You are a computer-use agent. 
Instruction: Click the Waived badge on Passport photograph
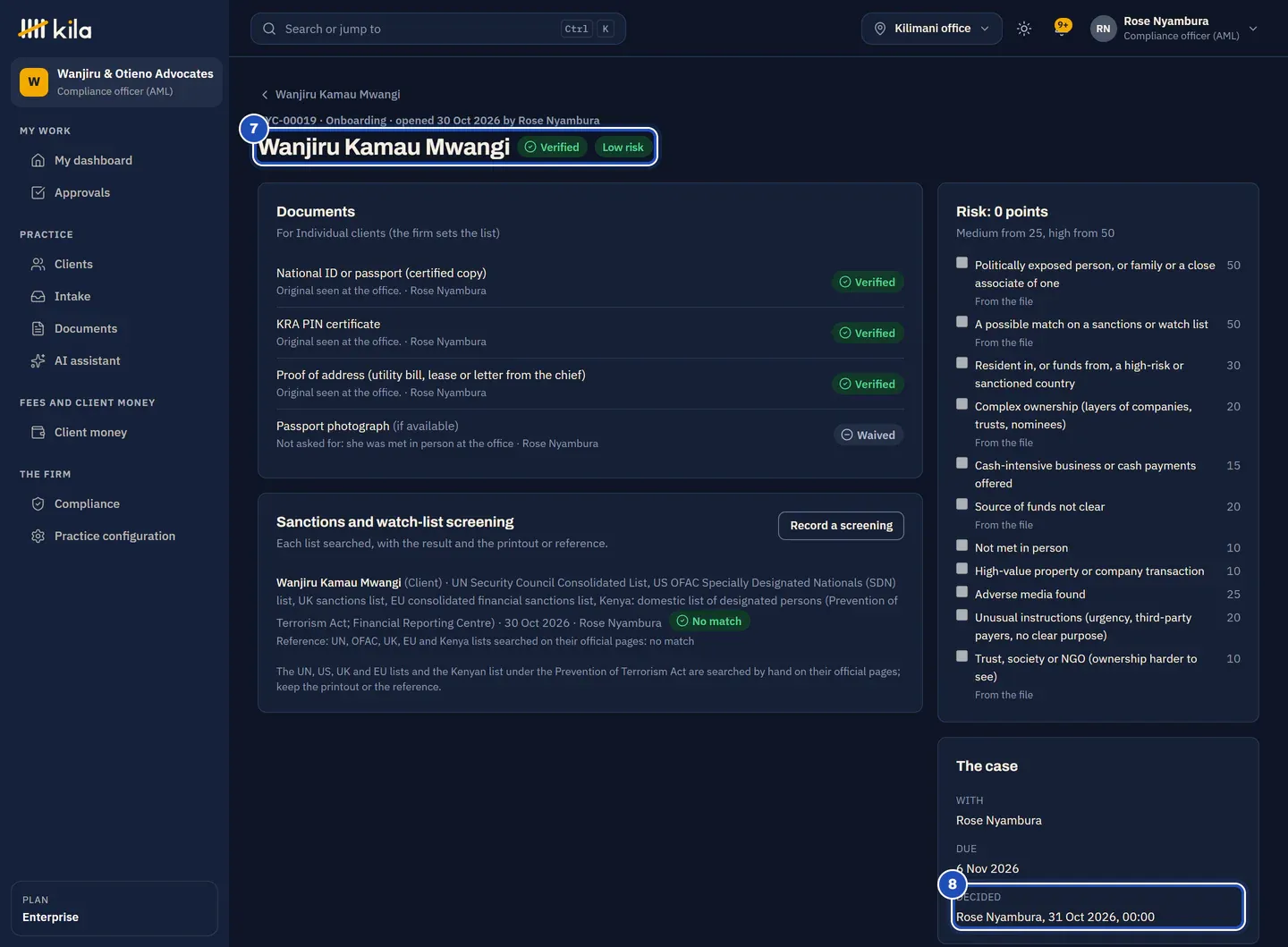869,435
